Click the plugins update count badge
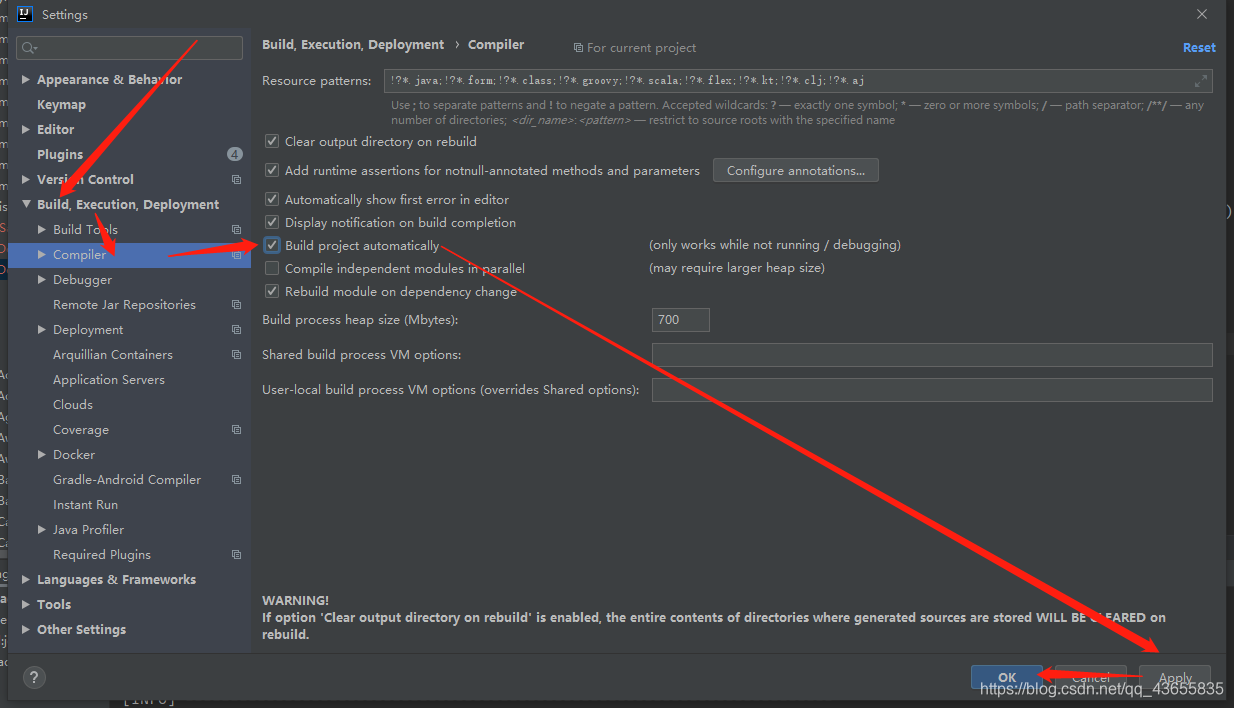 pos(234,154)
